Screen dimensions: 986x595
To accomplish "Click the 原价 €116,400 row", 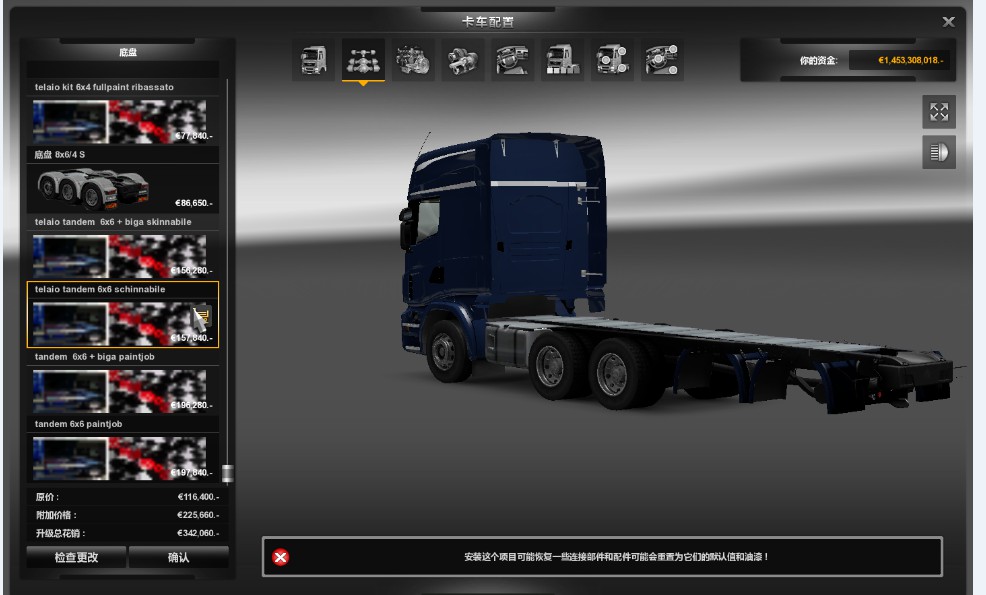I will pyautogui.click(x=128, y=497).
